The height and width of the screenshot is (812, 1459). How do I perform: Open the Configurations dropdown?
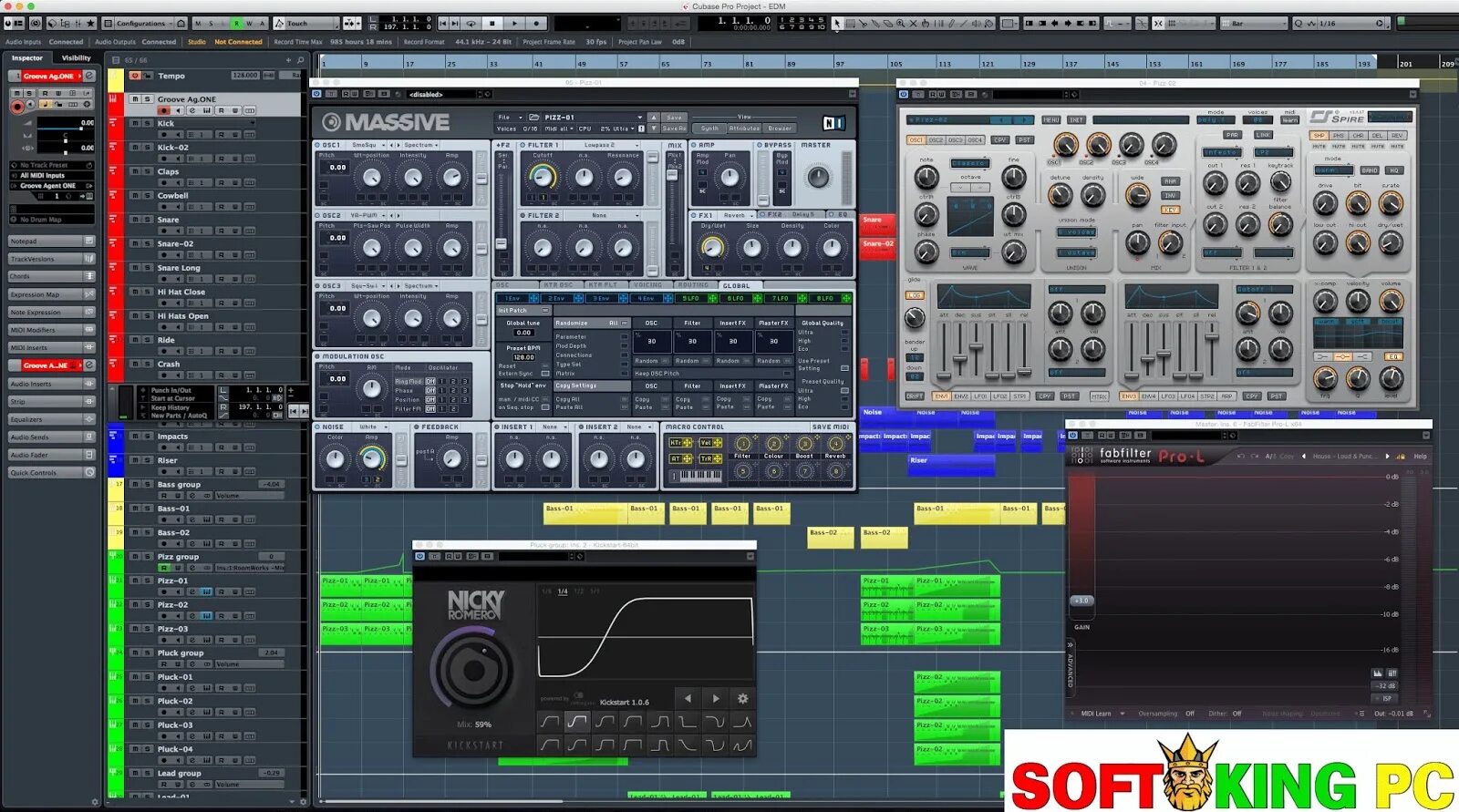click(x=146, y=23)
